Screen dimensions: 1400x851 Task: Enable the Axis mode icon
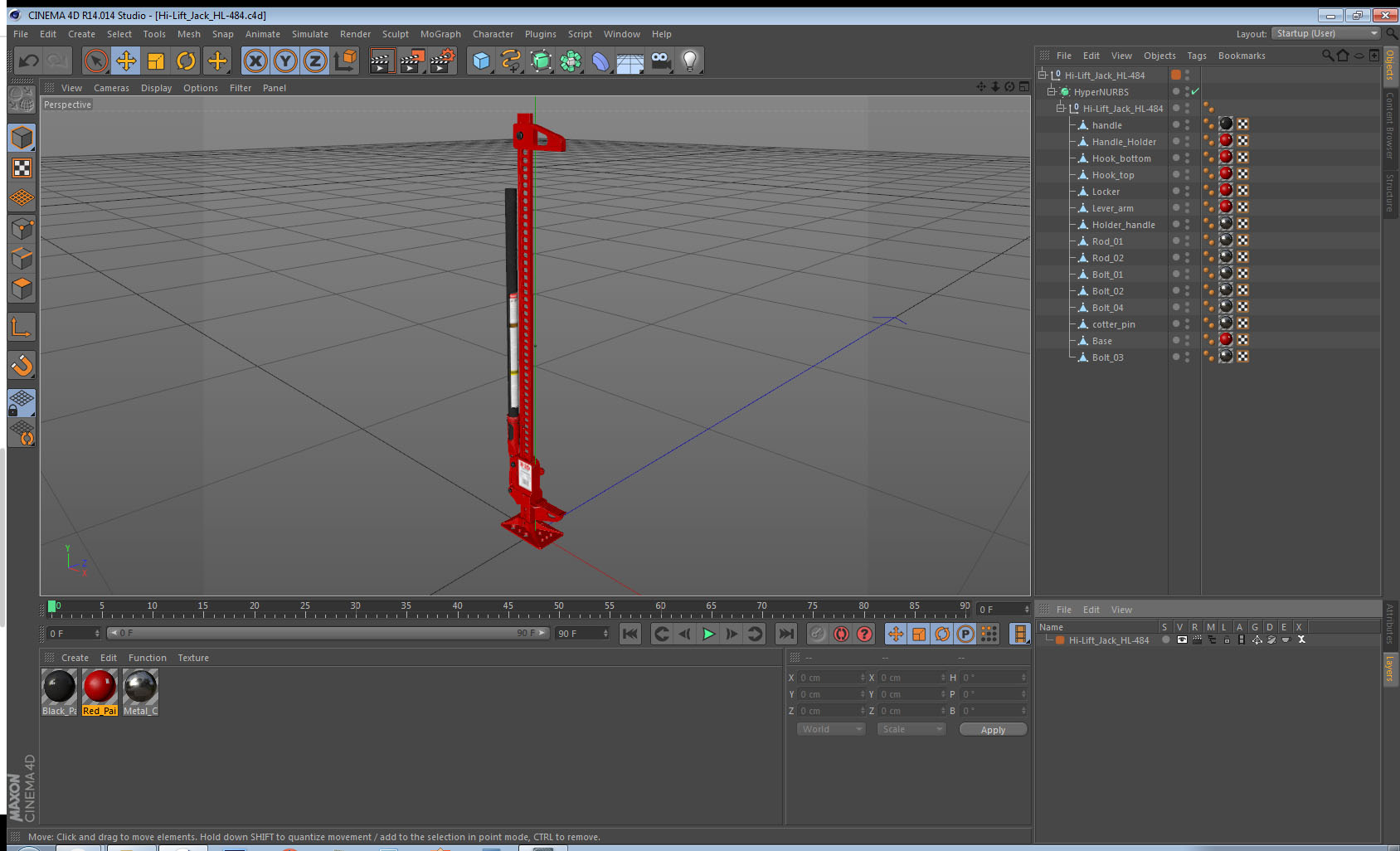point(22,328)
